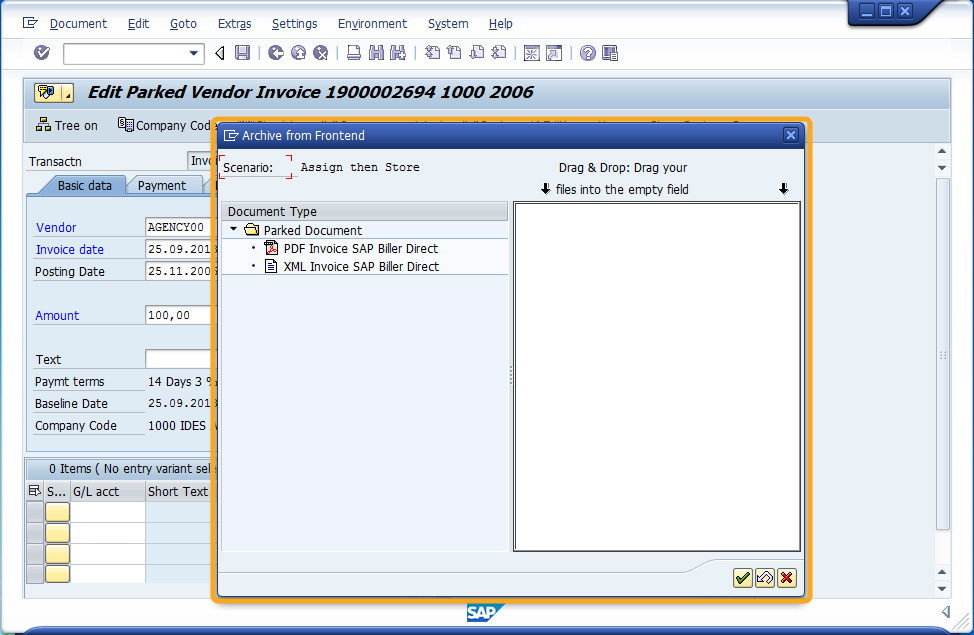Click the green Enter checkmark in the toolbar
The height and width of the screenshot is (635, 974).
(x=42, y=53)
